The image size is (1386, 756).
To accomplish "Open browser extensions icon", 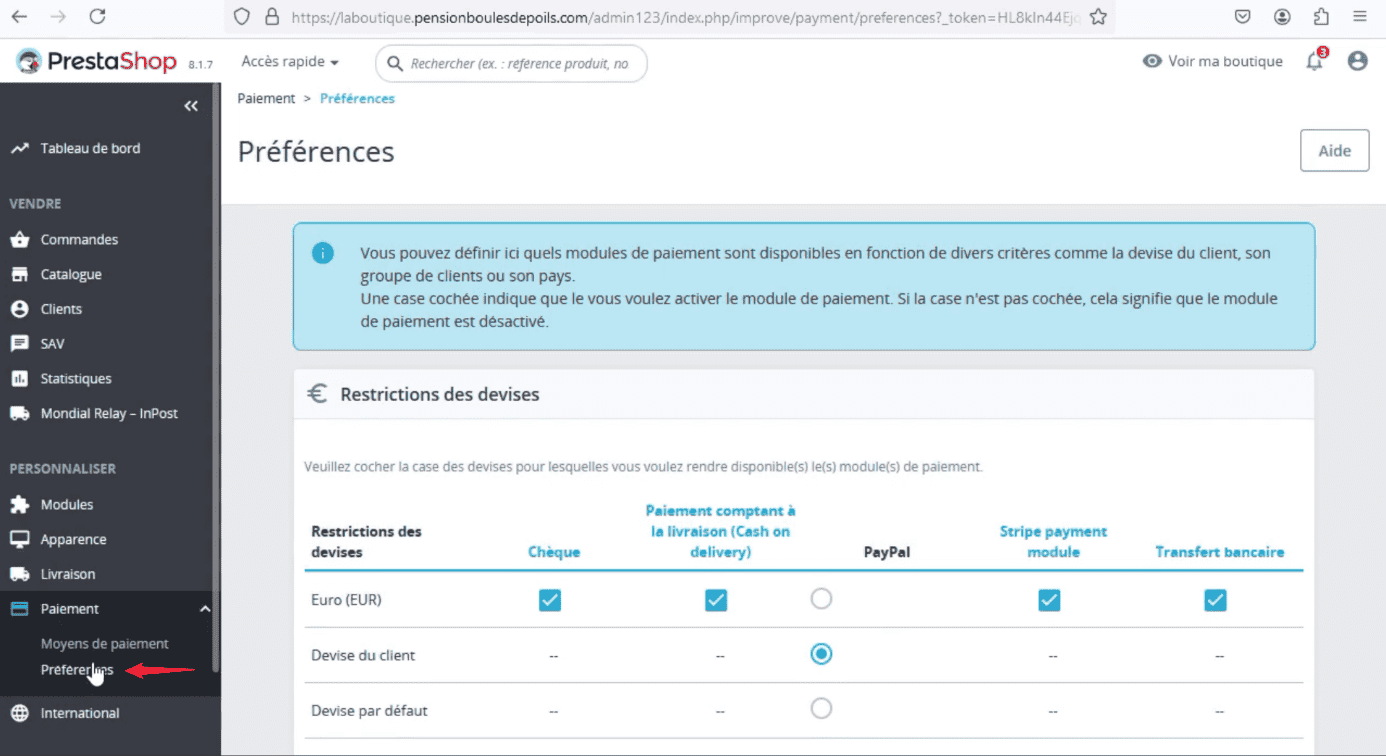I will point(1321,17).
